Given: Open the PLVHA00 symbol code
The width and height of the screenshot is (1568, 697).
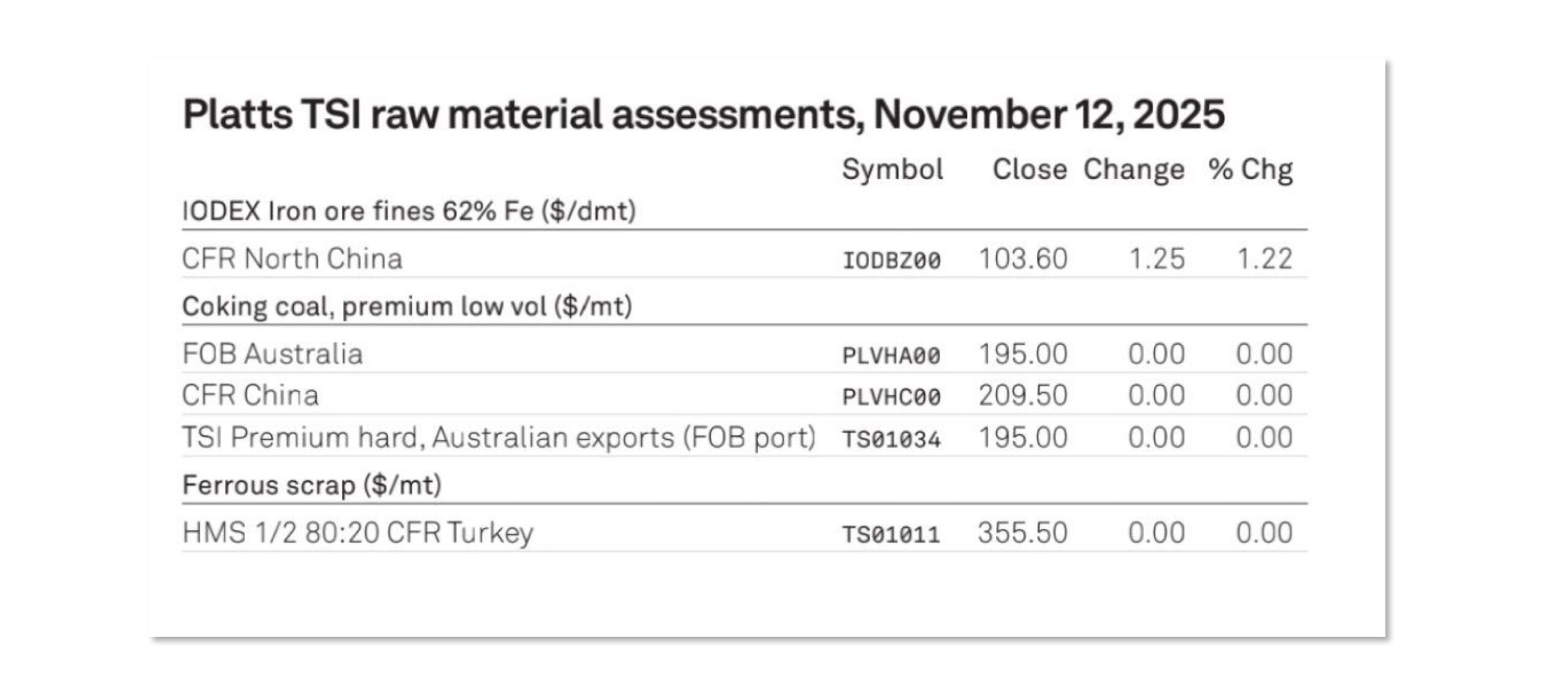Looking at the screenshot, I should [891, 356].
